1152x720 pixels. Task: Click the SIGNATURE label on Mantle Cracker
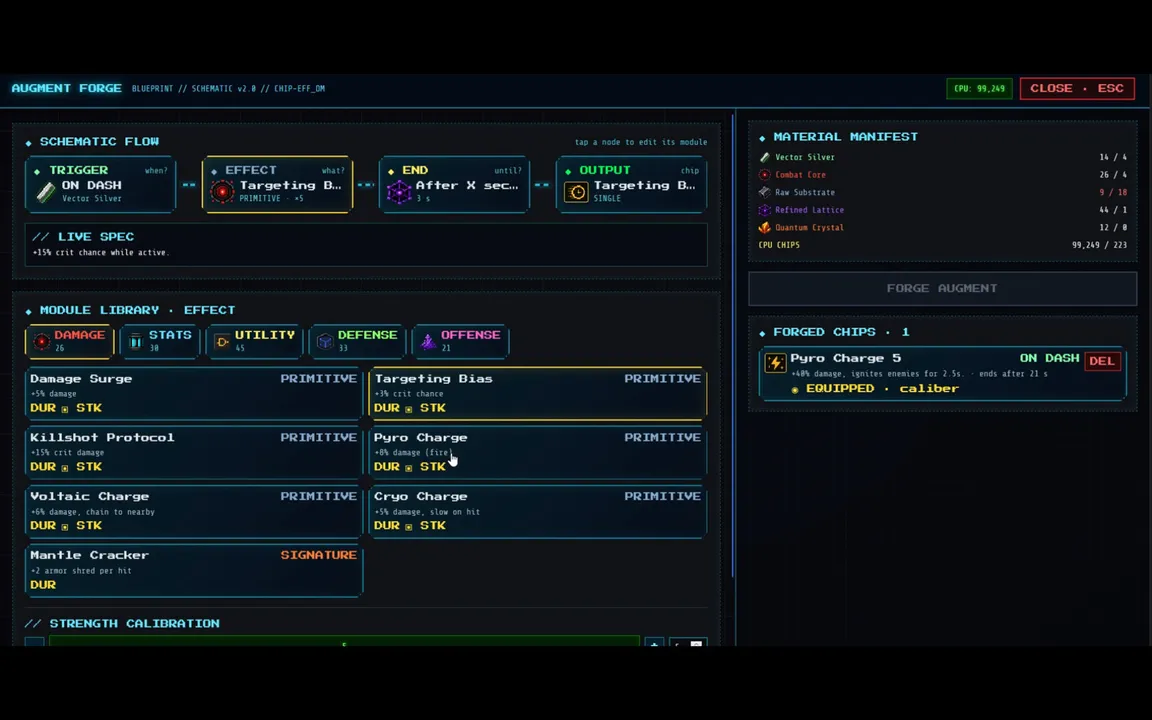click(x=319, y=555)
